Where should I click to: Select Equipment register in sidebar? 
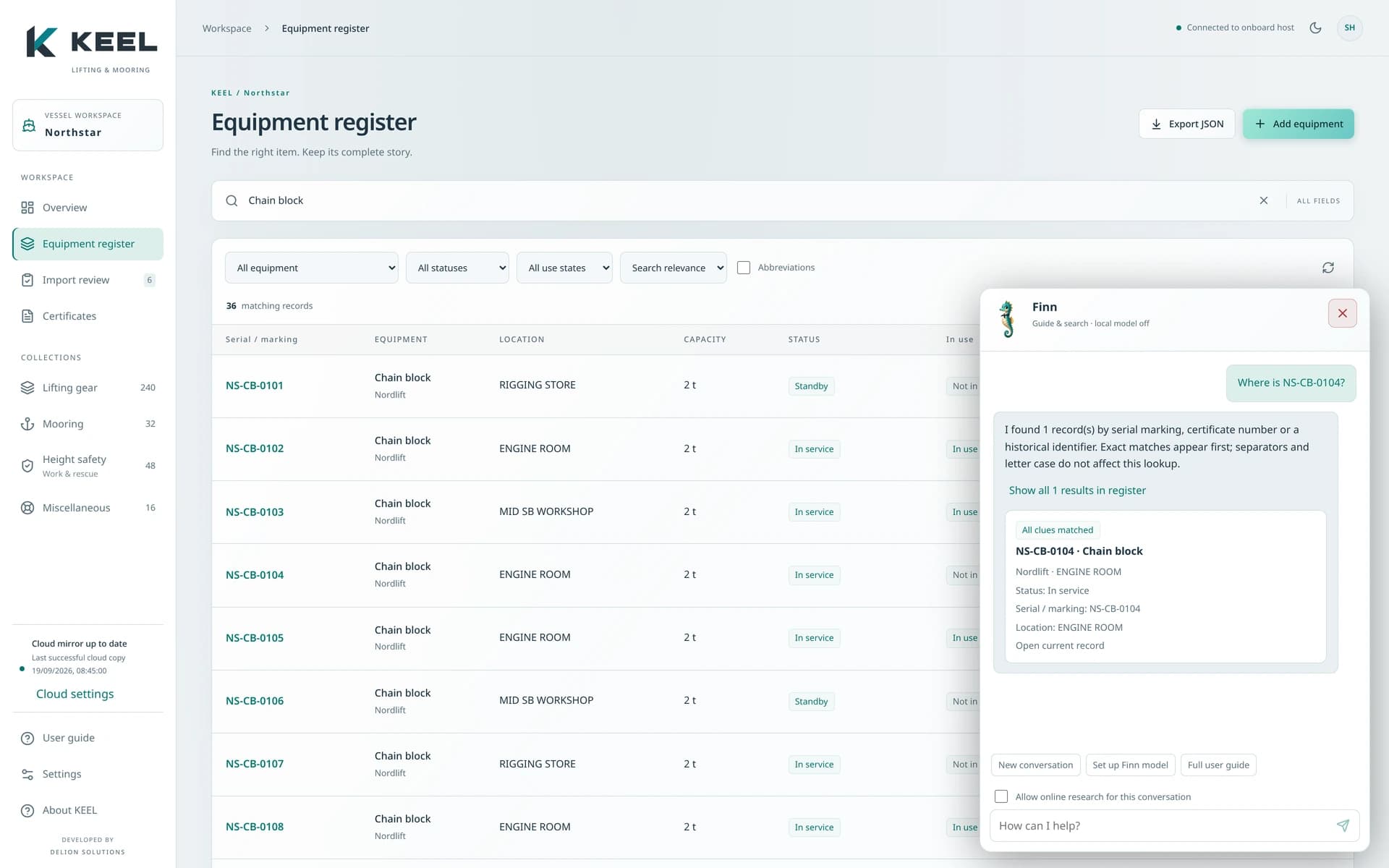point(88,244)
